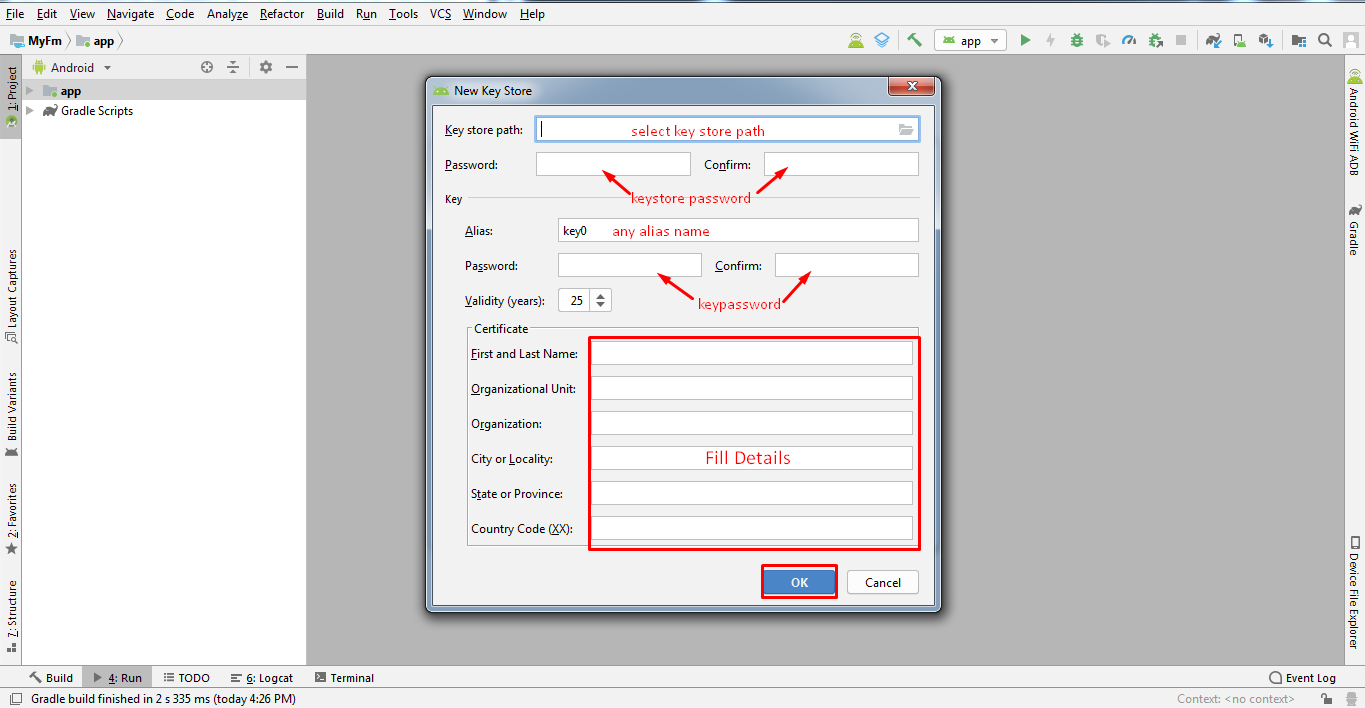Screen dimensions: 1365x708
Task: Click the Alias input field
Action: [x=737, y=231]
